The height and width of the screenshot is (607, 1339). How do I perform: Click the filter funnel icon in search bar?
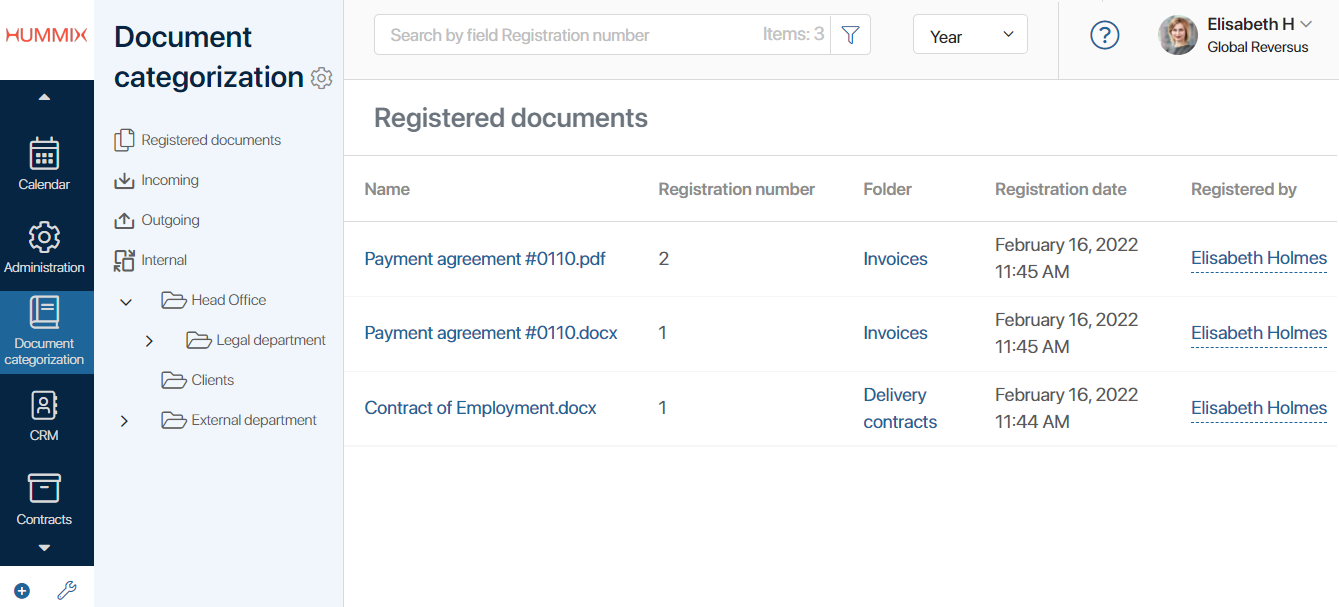pyautogui.click(x=850, y=35)
